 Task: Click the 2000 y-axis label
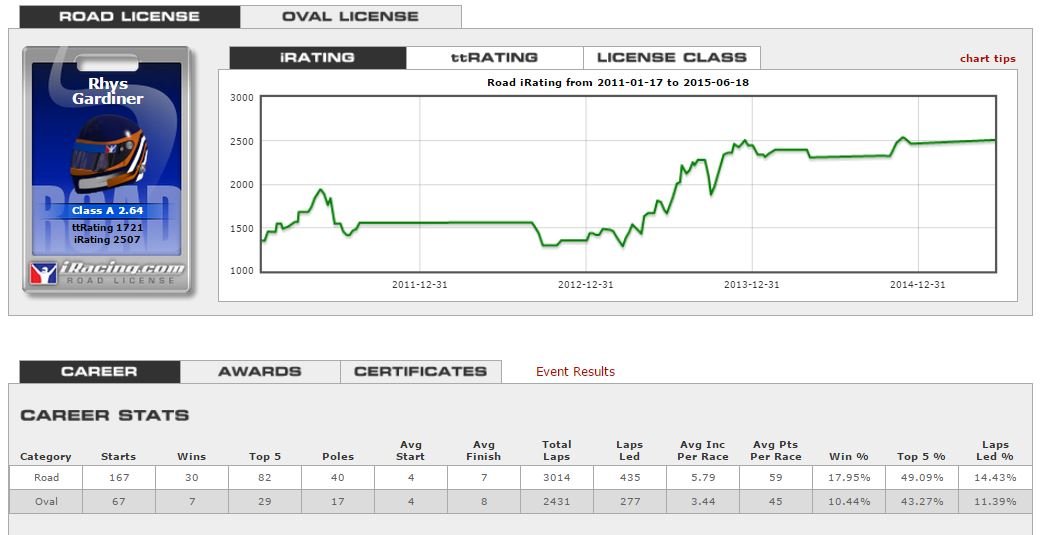(x=242, y=185)
